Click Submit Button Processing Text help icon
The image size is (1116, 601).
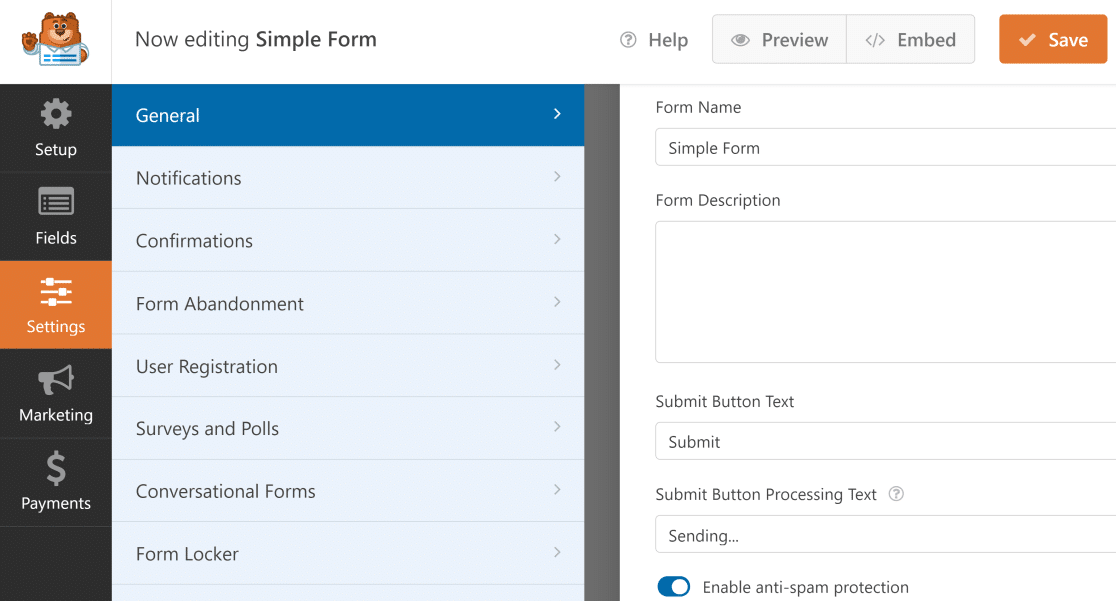(x=896, y=493)
